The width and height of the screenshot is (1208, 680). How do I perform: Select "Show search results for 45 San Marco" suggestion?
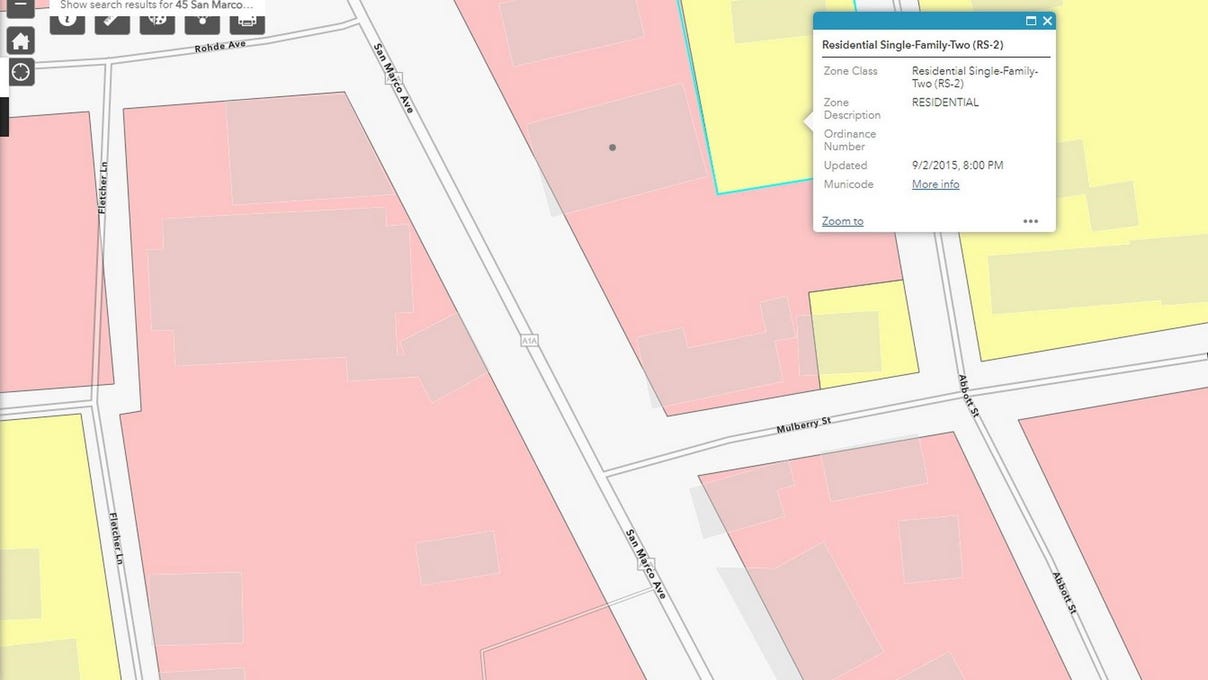(x=156, y=5)
